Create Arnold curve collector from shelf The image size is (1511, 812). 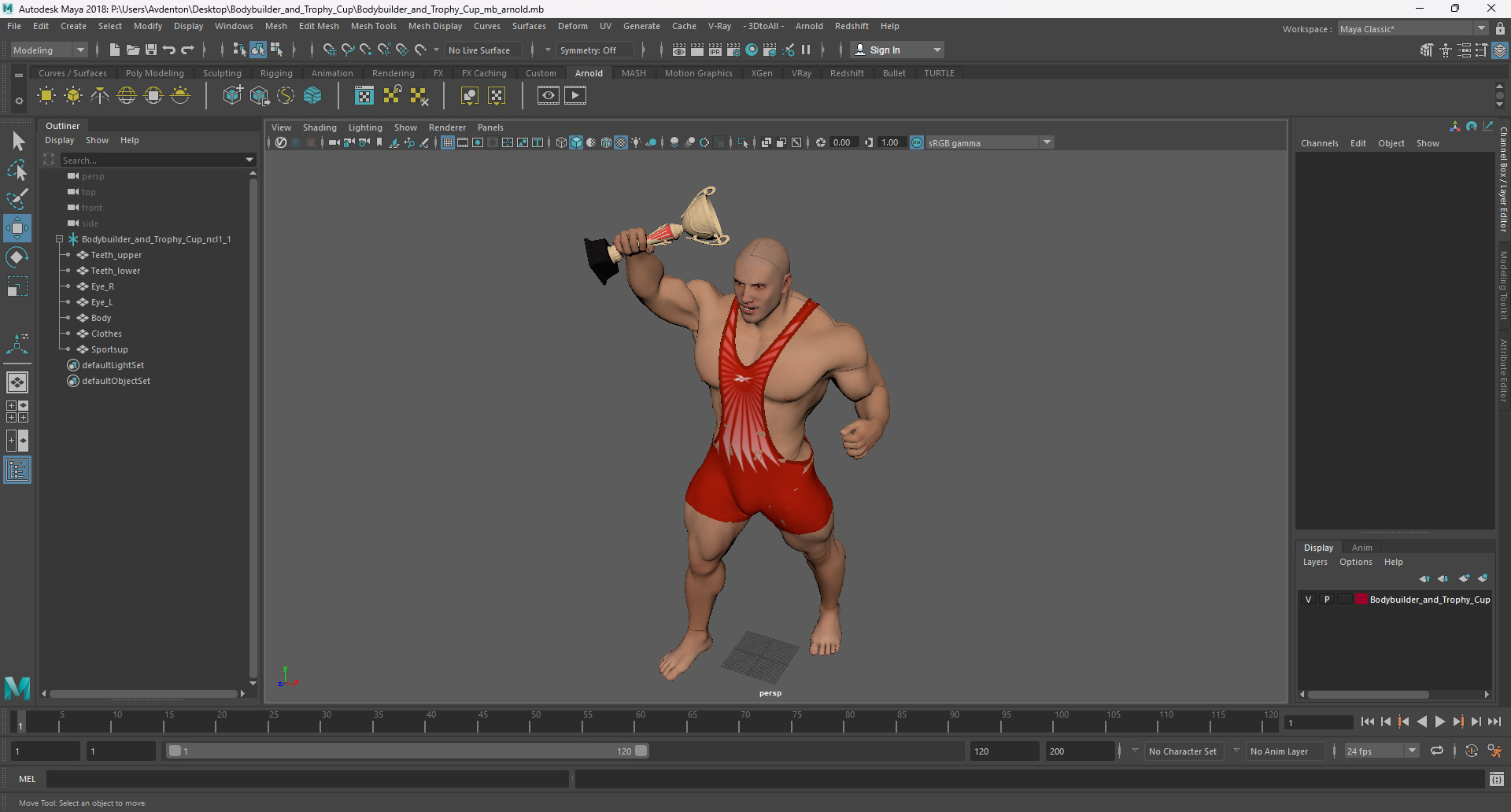point(286,96)
